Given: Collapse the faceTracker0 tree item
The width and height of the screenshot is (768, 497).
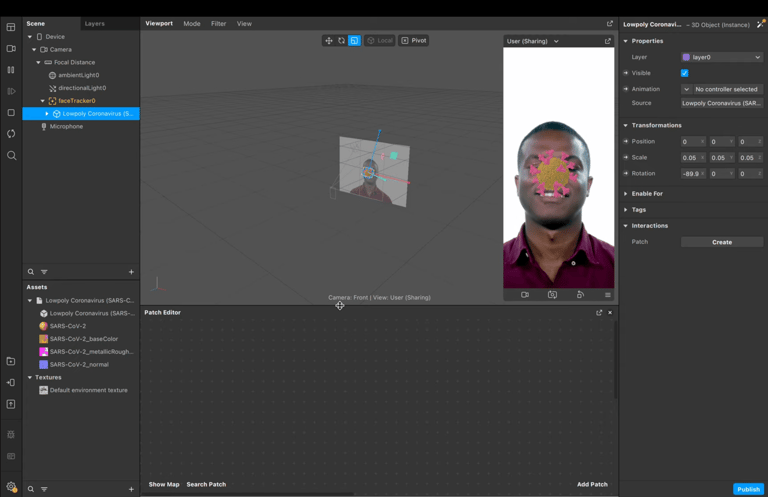Looking at the screenshot, I should (x=43, y=101).
